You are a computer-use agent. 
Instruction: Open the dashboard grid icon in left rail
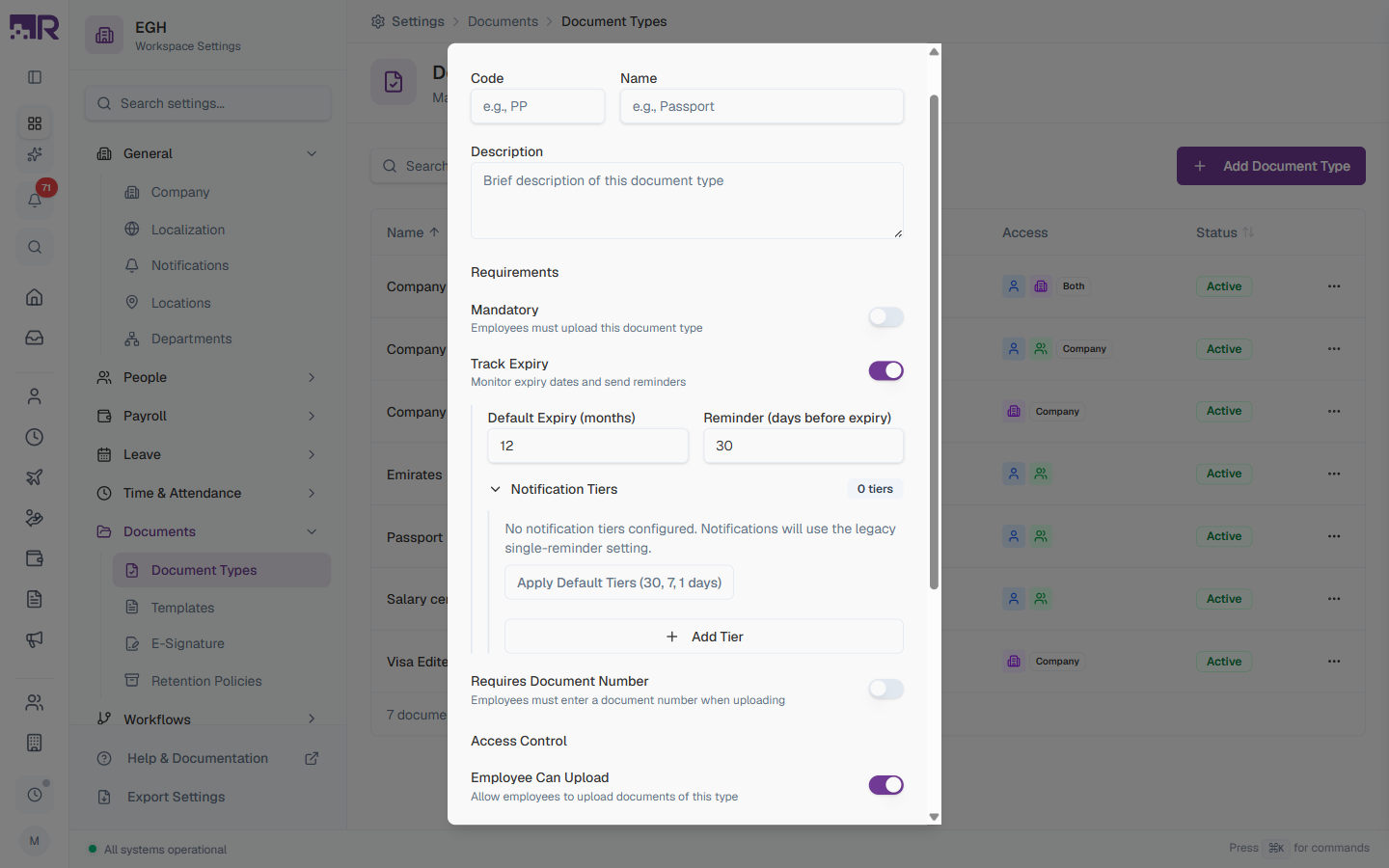(35, 123)
